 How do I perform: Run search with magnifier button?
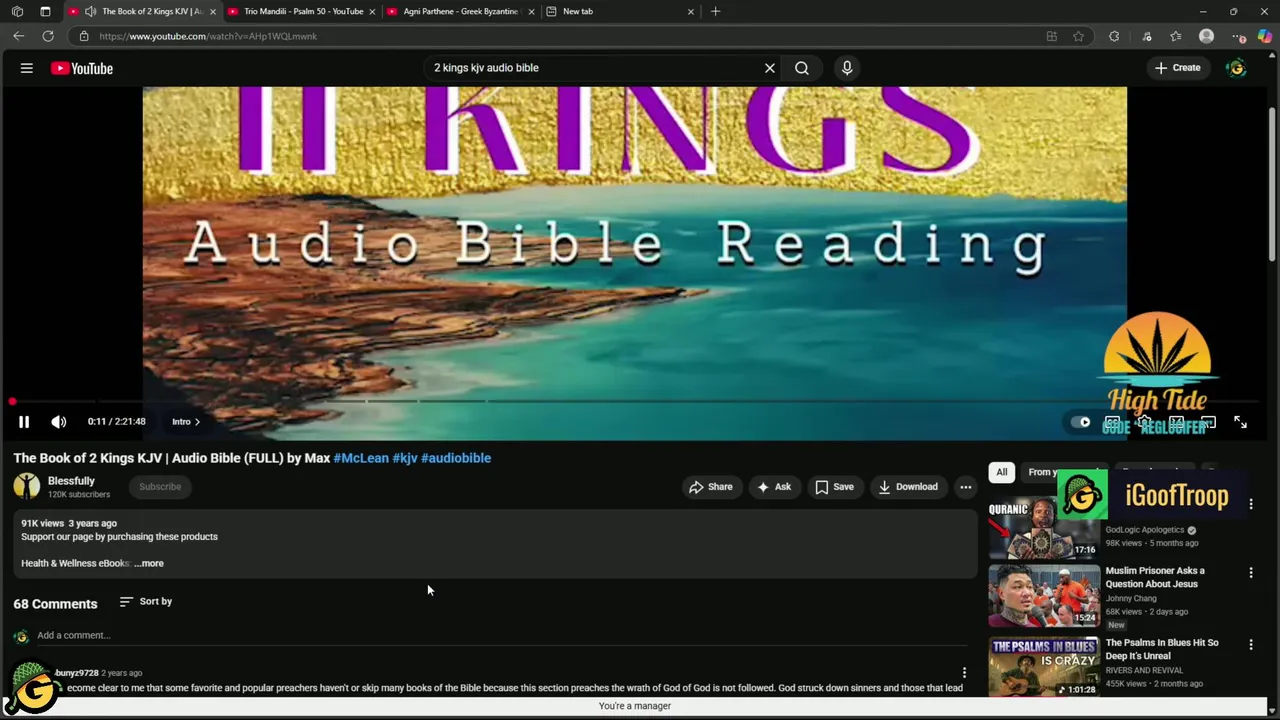tap(802, 68)
